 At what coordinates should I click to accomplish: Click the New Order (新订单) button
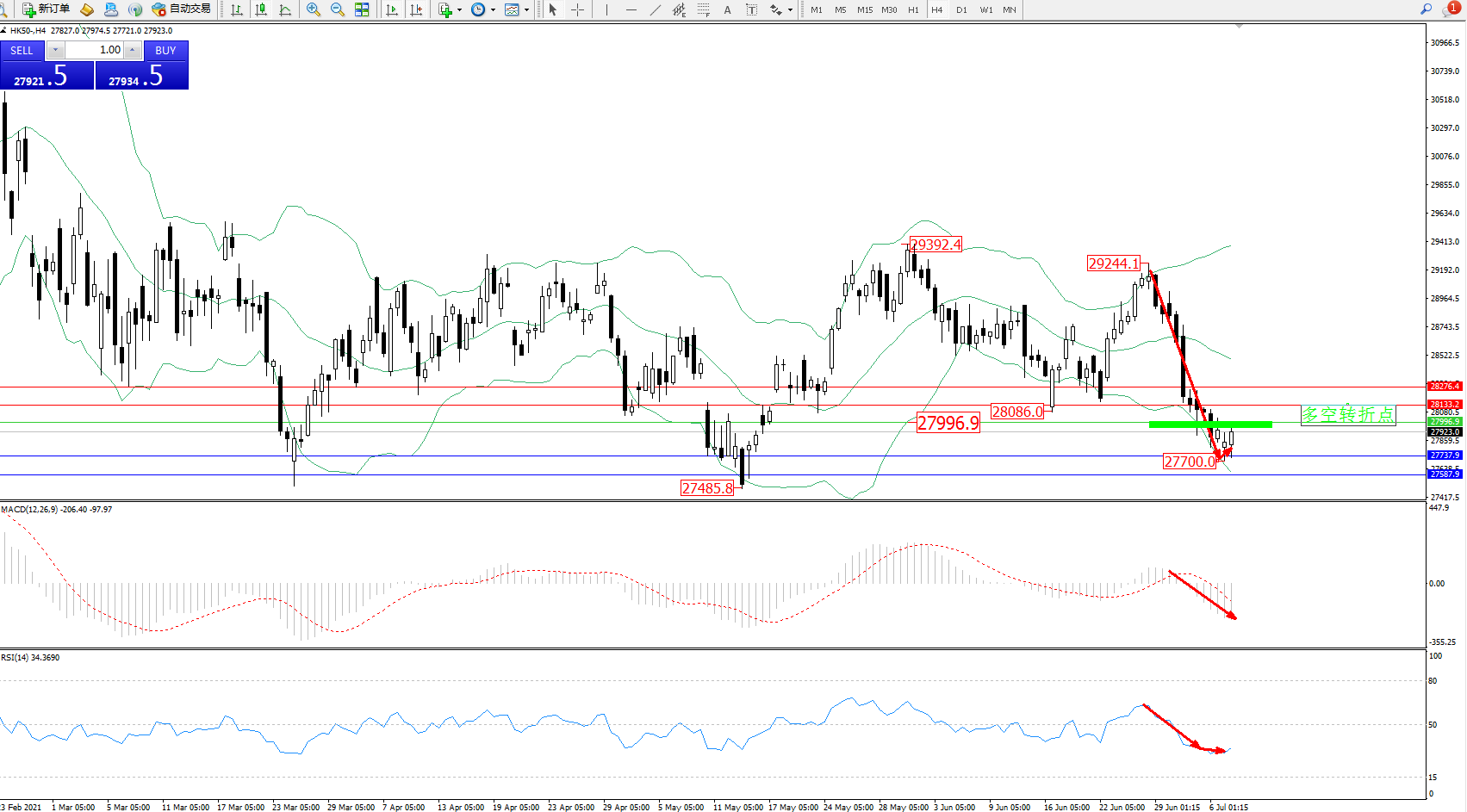click(47, 9)
